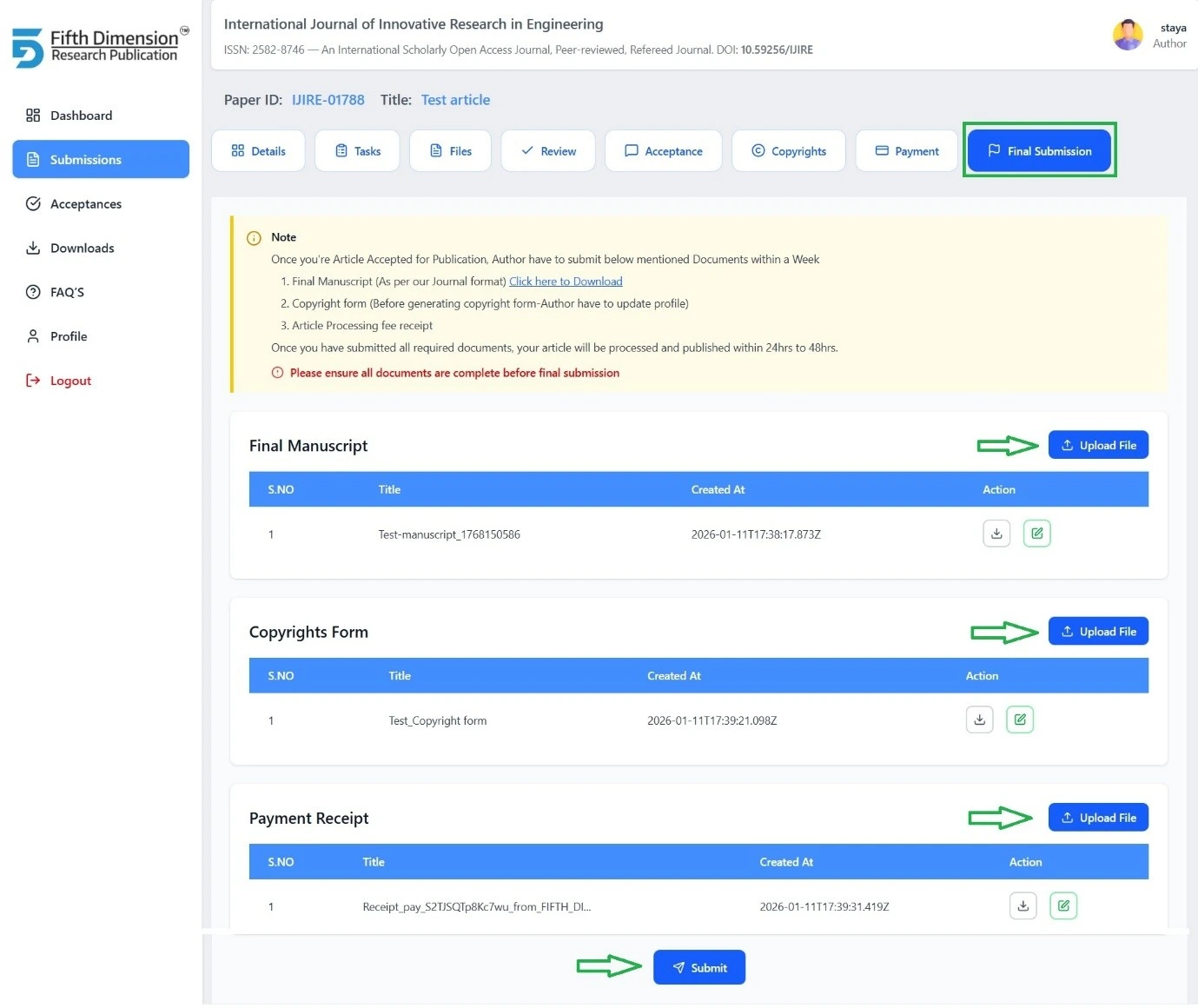Edit the Test-manuscript_1768150586 entry
Screen dimensions: 1198x1008
(1036, 534)
